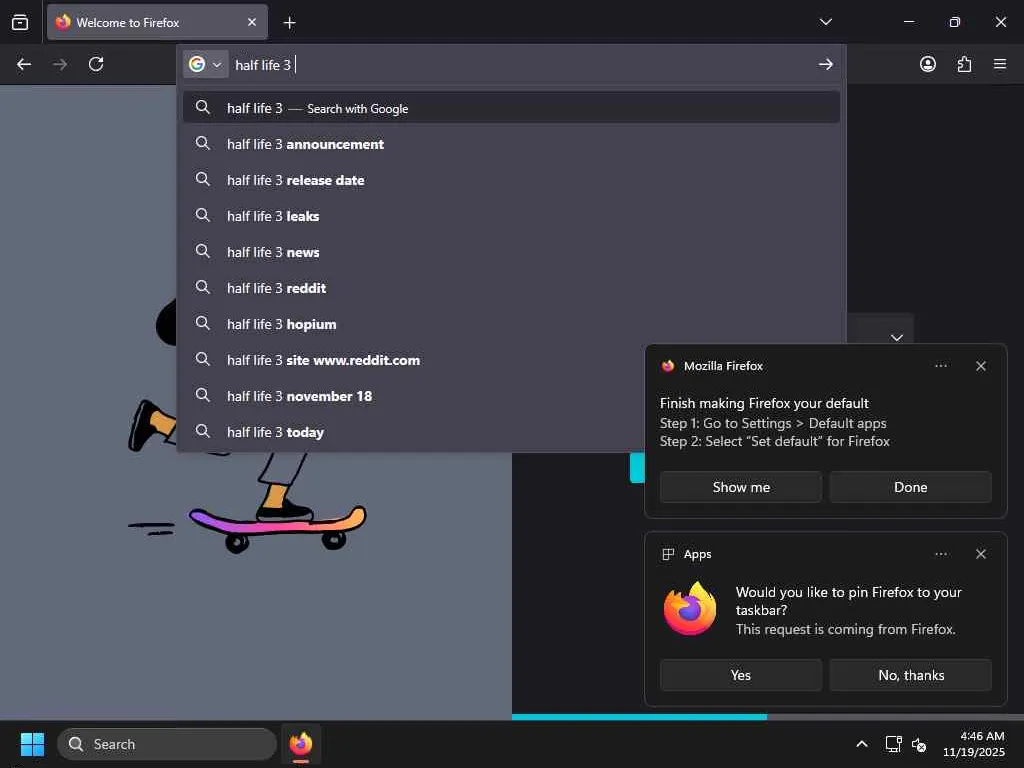The width and height of the screenshot is (1024, 768).
Task: Open the Google search engine selector
Action: pyautogui.click(x=205, y=64)
